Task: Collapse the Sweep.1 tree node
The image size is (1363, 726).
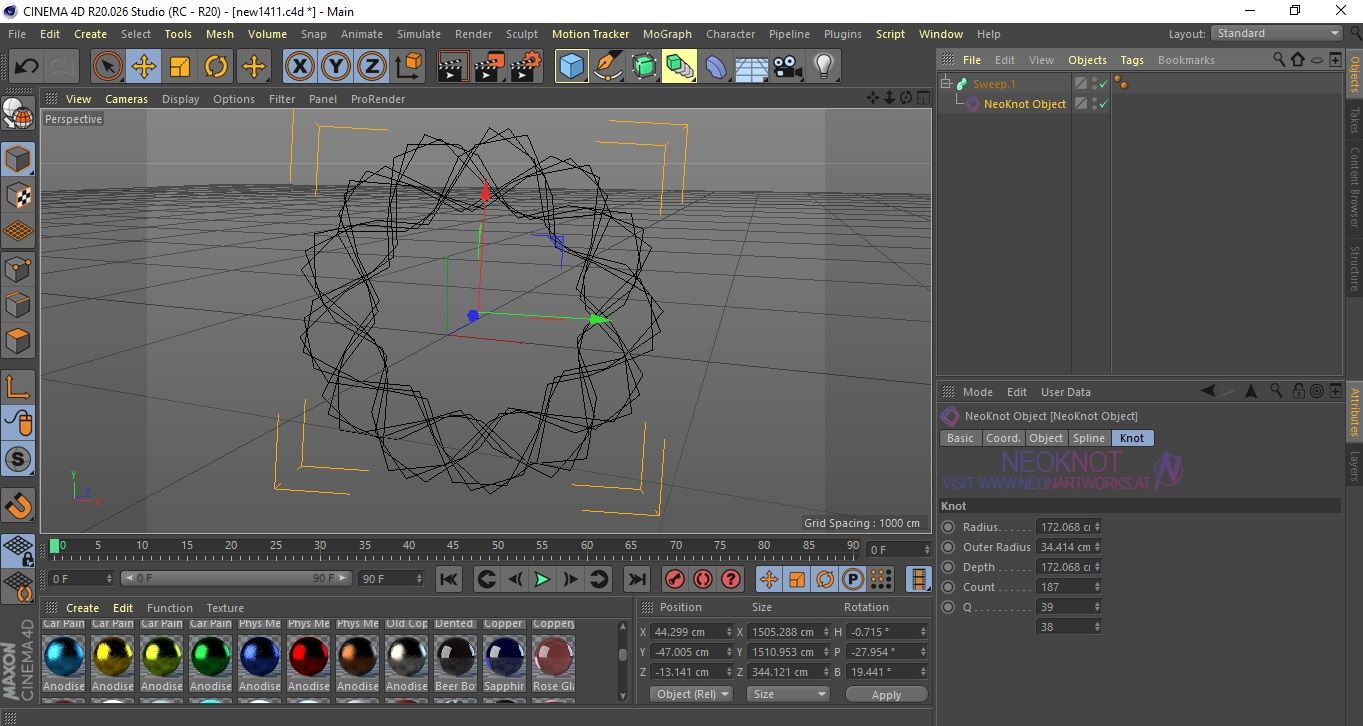Action: point(946,84)
